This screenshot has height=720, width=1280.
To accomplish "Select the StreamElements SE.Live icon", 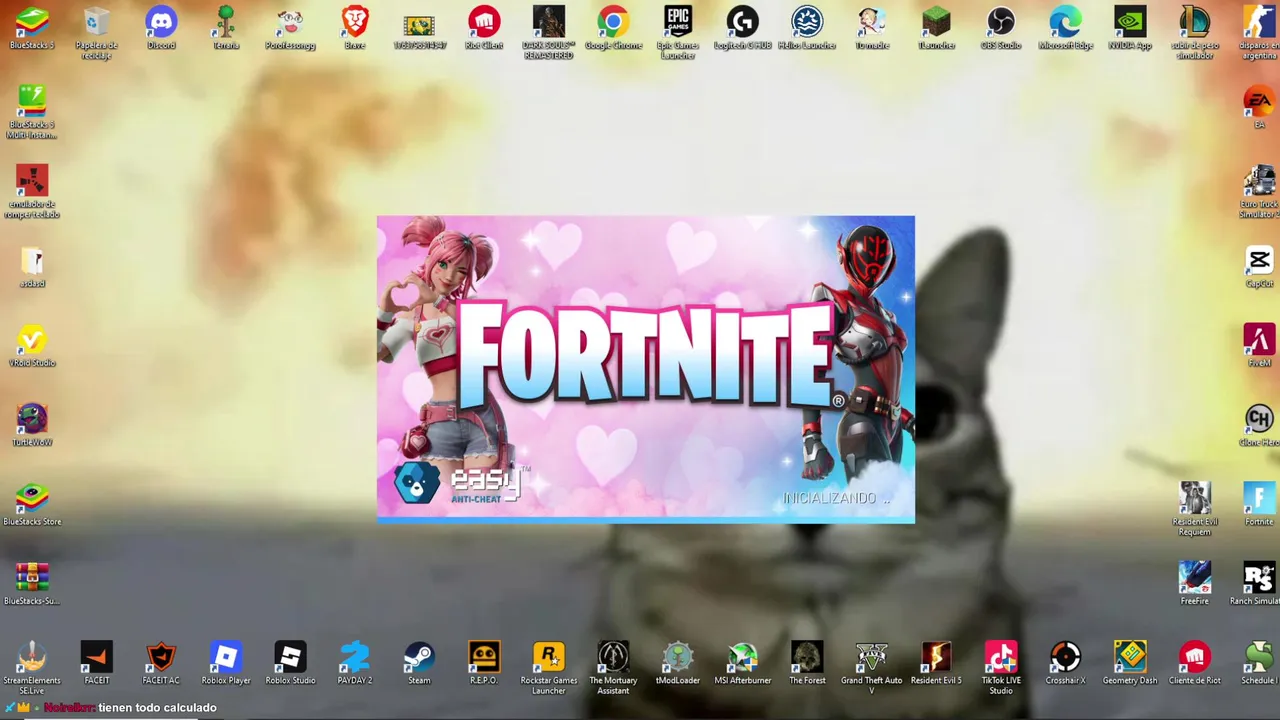I will click(x=32, y=667).
